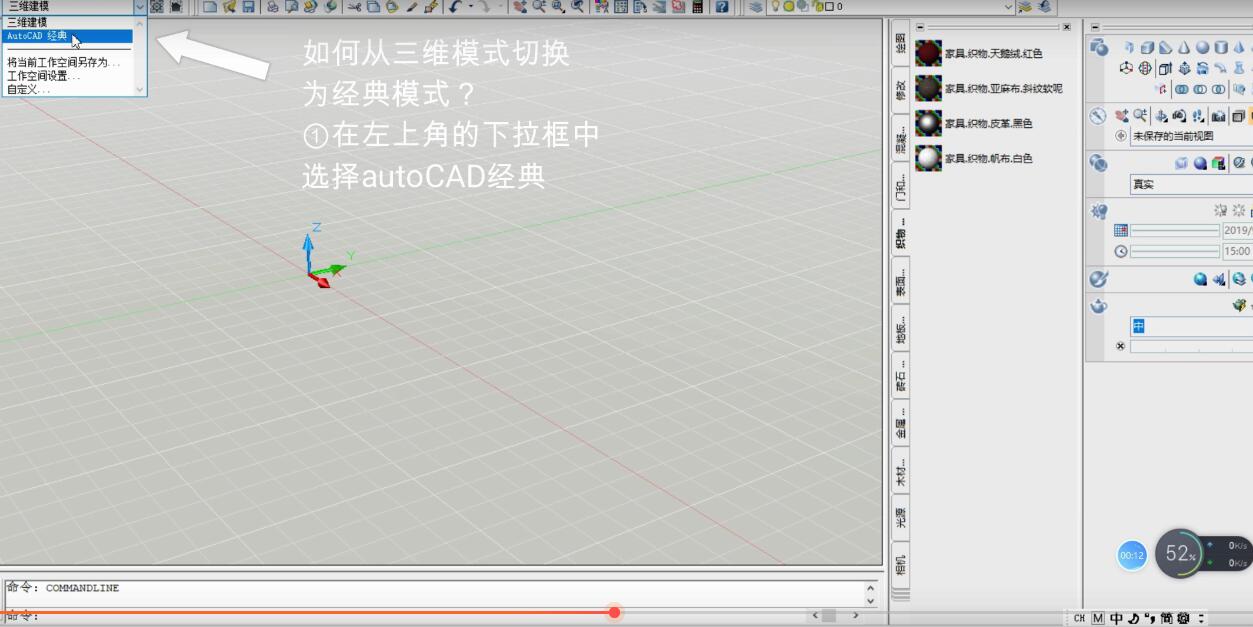Screen dimensions: 1253x627
Task: Select the Plot printer icon
Action: tap(272, 7)
